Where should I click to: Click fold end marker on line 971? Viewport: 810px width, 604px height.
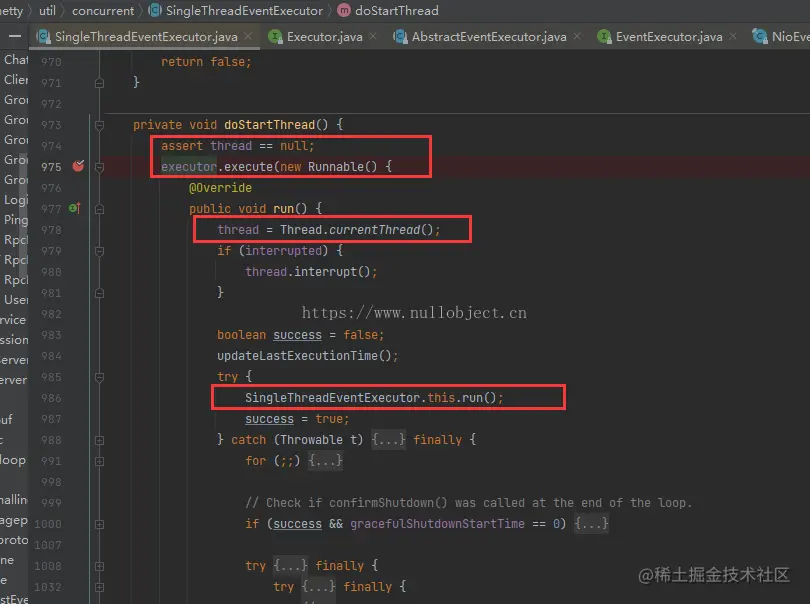click(x=100, y=83)
